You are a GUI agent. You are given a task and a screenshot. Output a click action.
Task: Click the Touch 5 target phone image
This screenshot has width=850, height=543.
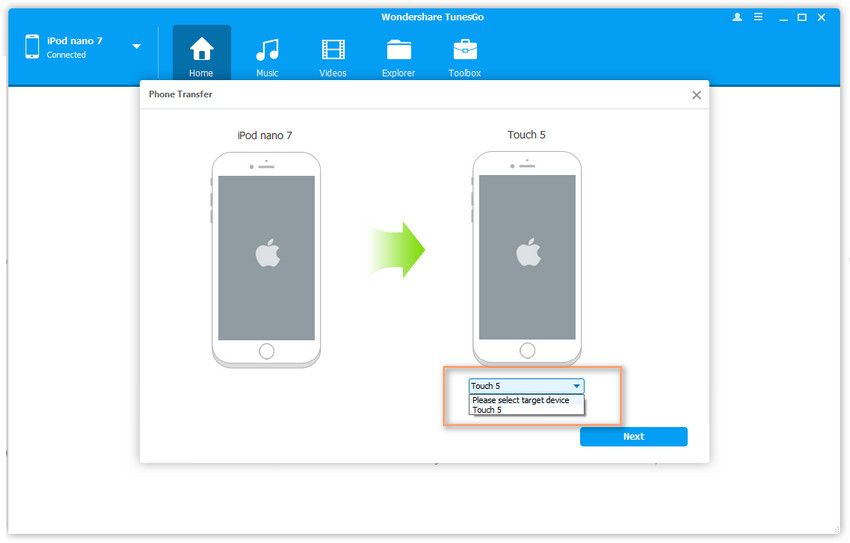[527, 258]
